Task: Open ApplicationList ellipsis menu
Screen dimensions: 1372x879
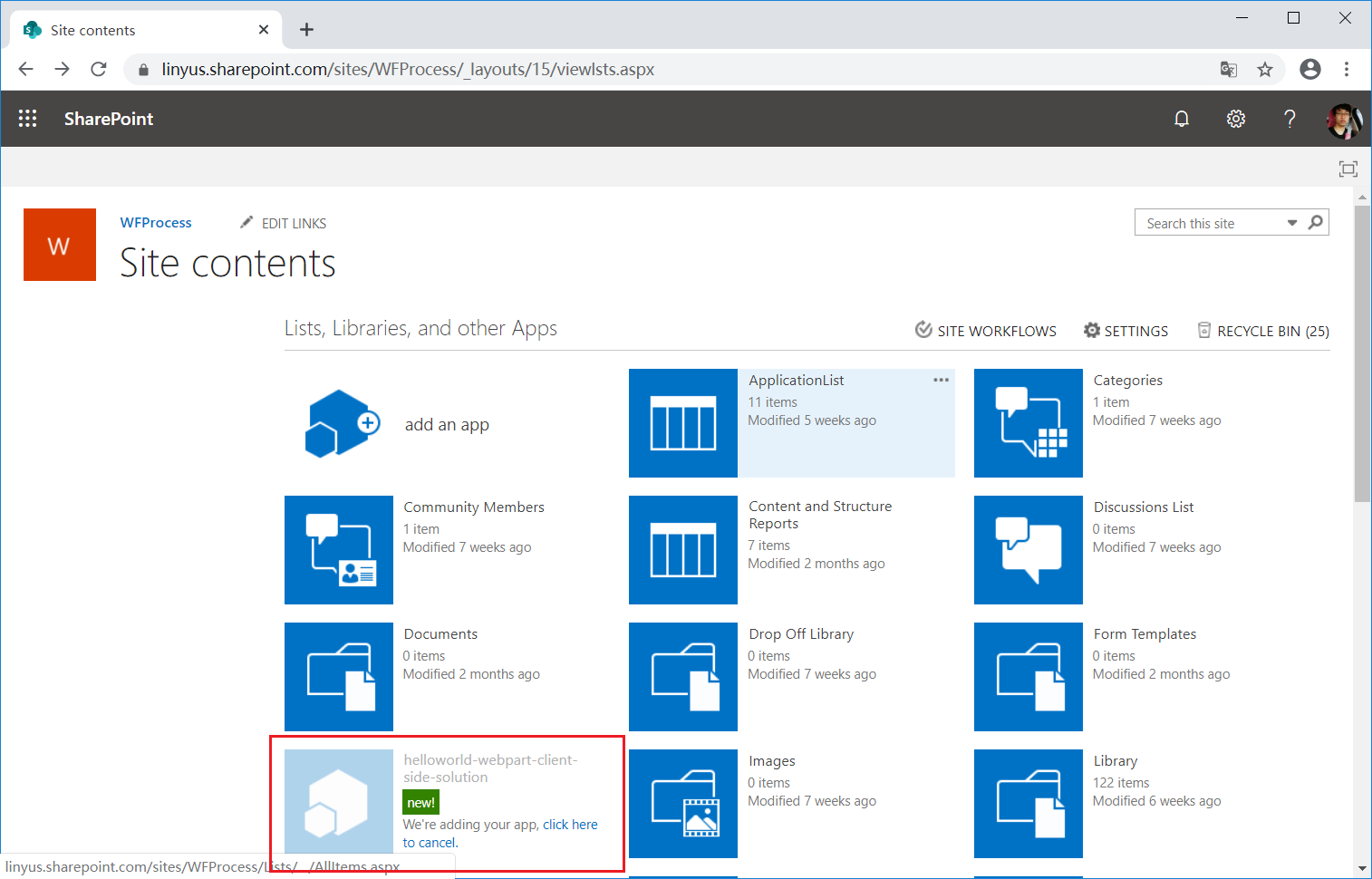Action: [941, 380]
